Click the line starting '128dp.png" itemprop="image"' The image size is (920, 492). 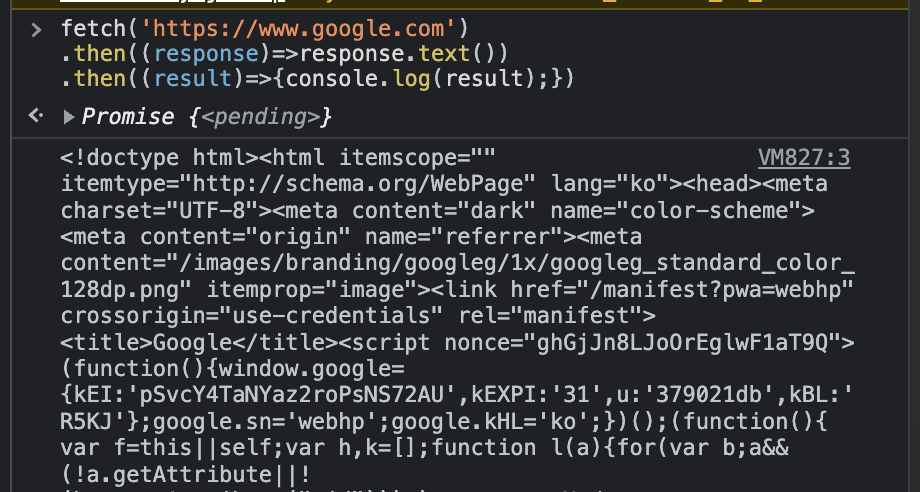pyautogui.click(x=457, y=290)
